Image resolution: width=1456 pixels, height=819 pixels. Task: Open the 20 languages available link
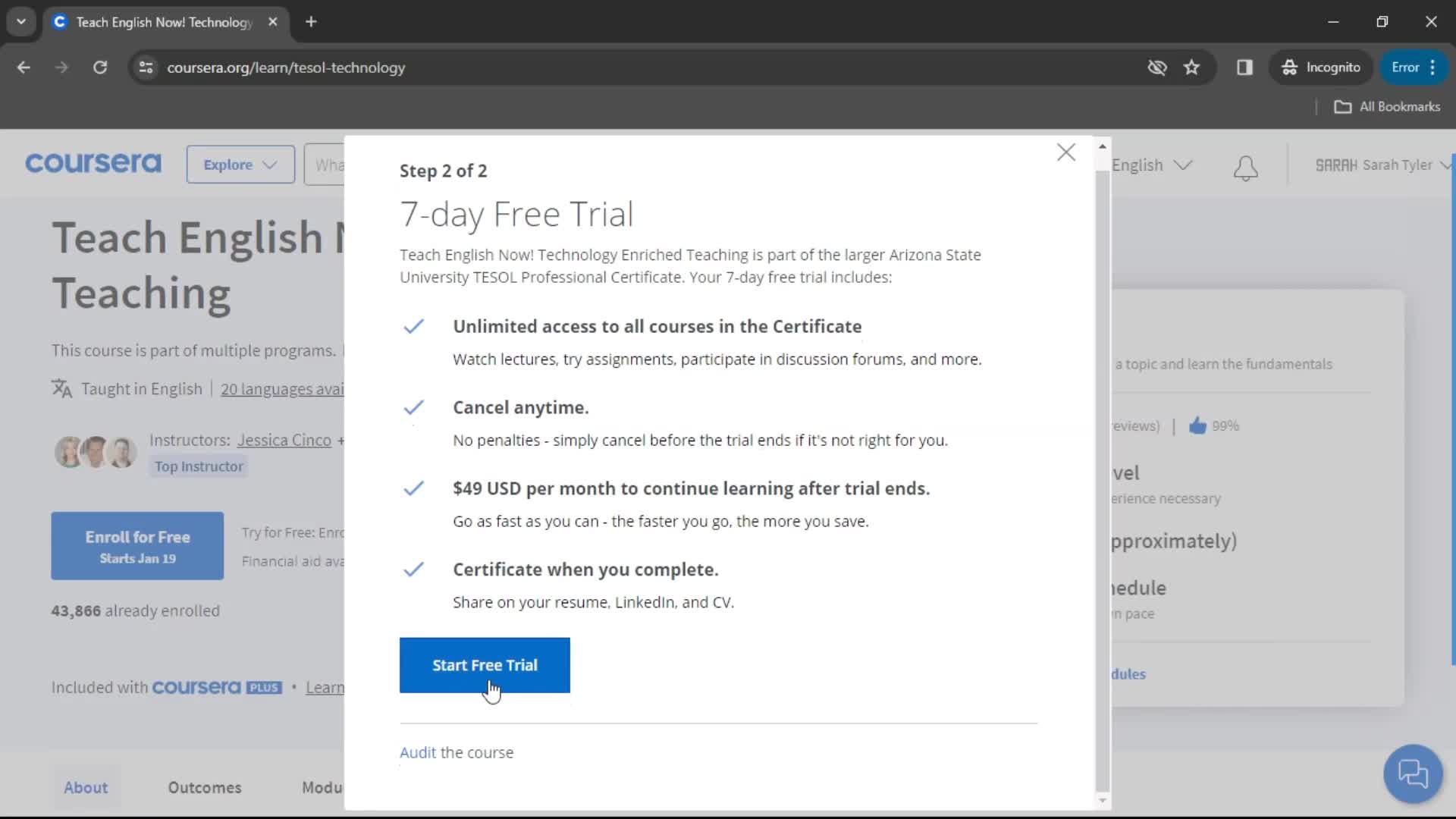[x=282, y=389]
